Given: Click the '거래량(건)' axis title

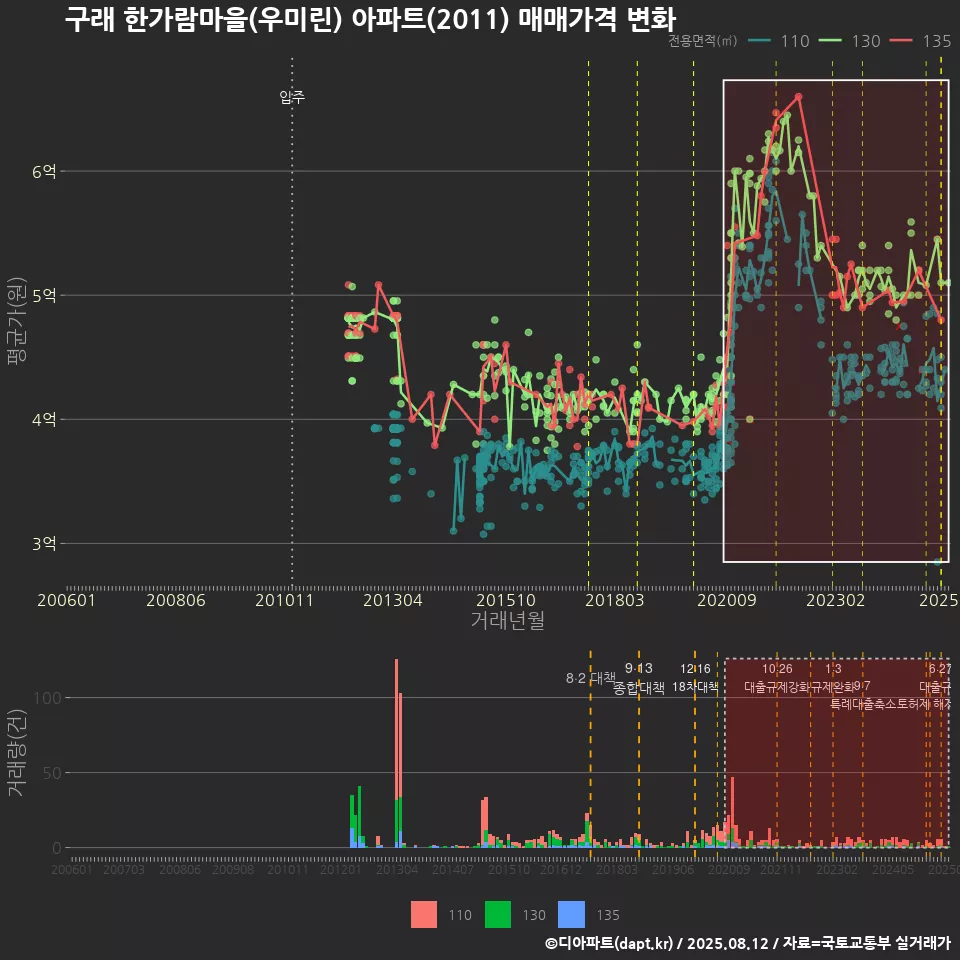Looking at the screenshot, I should pos(16,752).
